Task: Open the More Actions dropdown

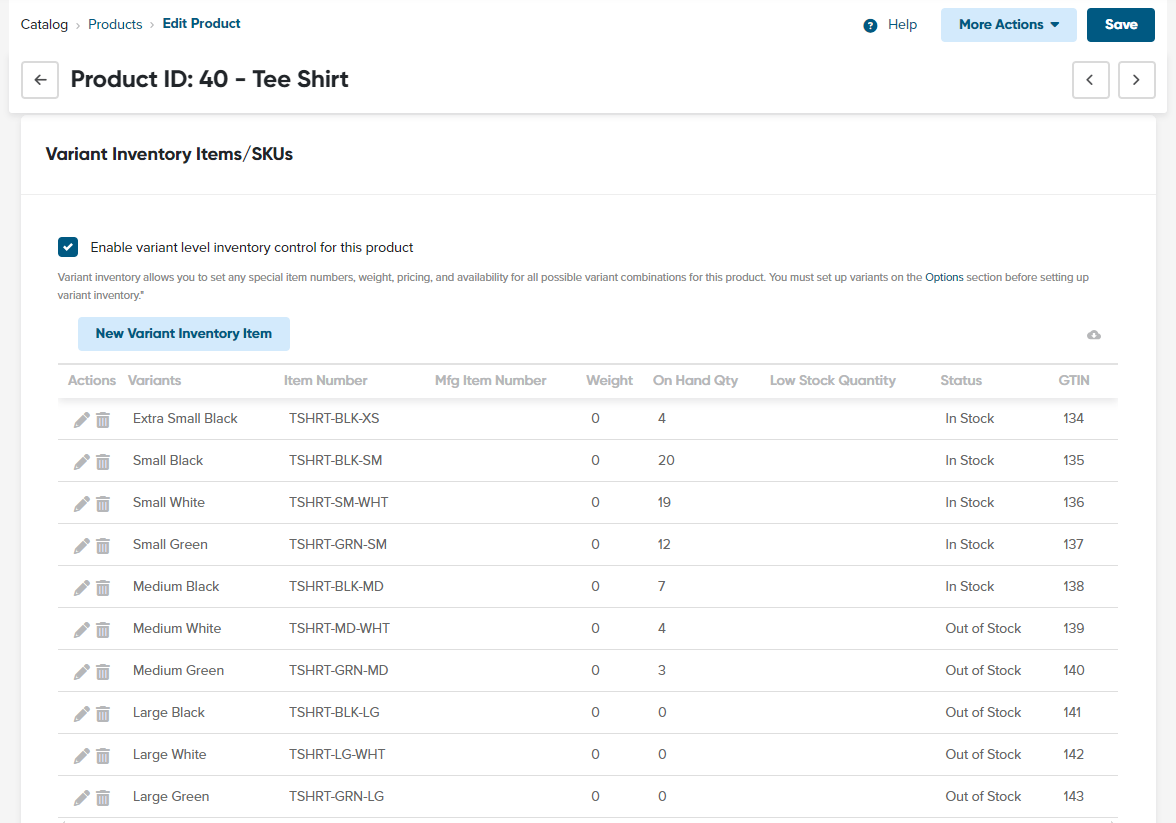Action: (x=1008, y=24)
